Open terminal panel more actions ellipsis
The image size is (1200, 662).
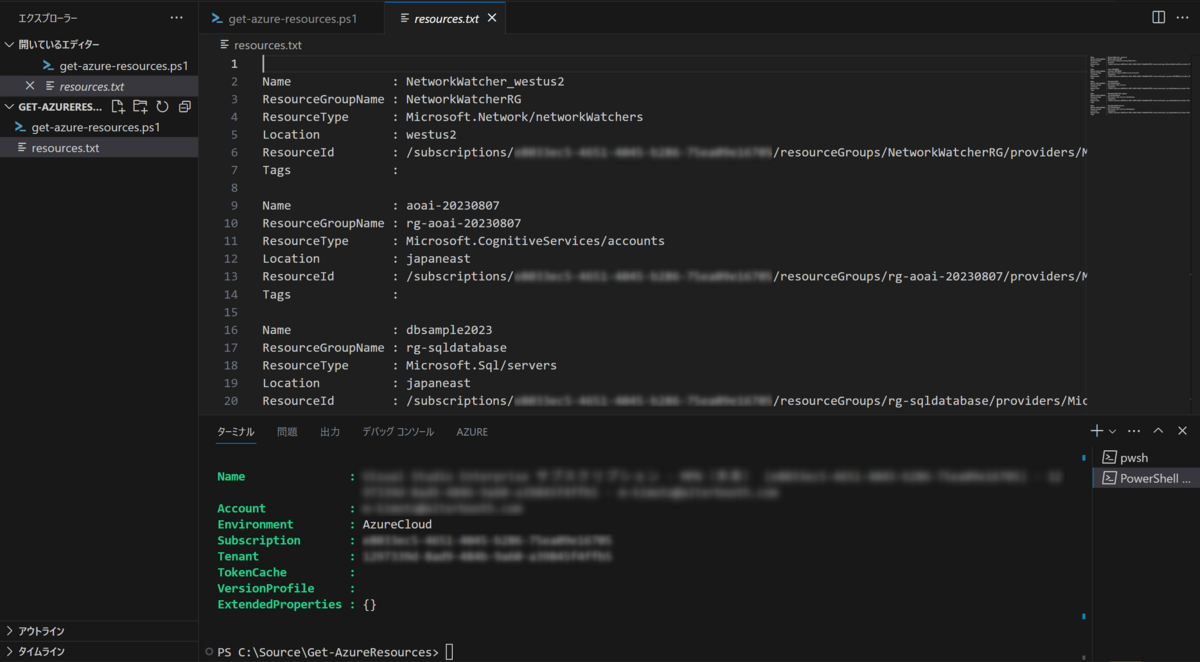coord(1134,431)
